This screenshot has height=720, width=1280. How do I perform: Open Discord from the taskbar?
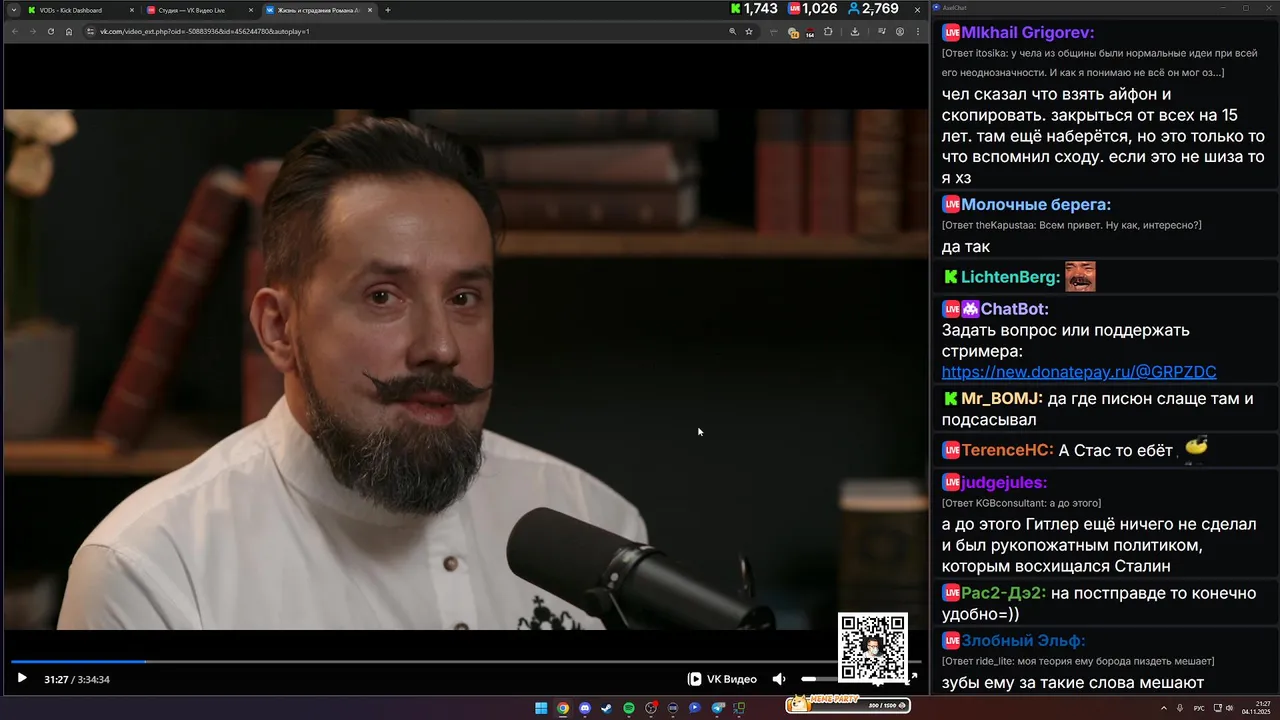pyautogui.click(x=585, y=708)
